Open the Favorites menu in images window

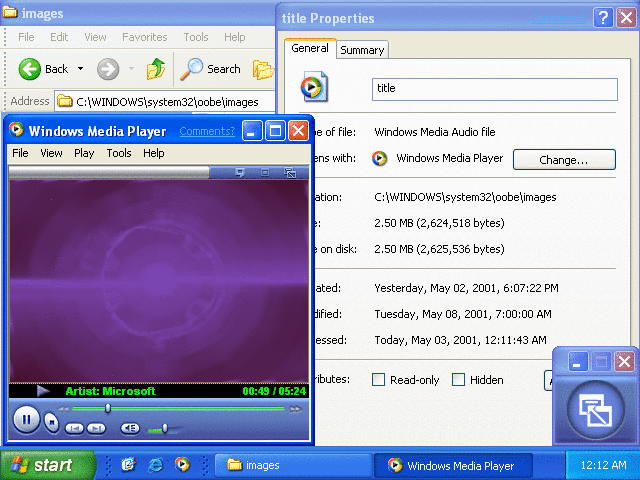[144, 37]
